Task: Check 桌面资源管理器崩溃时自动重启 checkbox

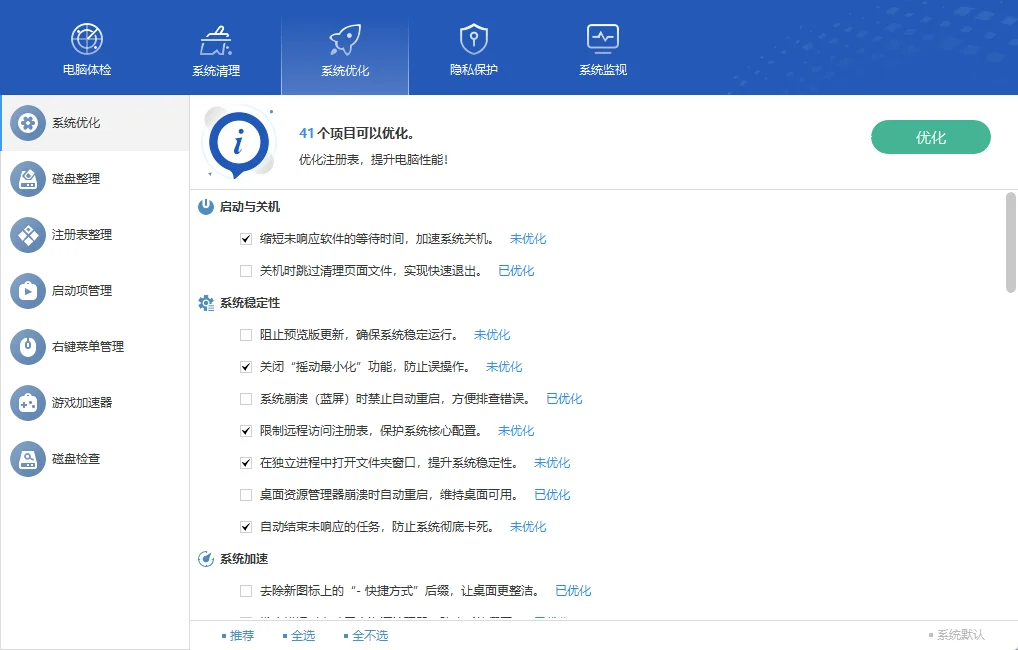Action: pyautogui.click(x=245, y=495)
